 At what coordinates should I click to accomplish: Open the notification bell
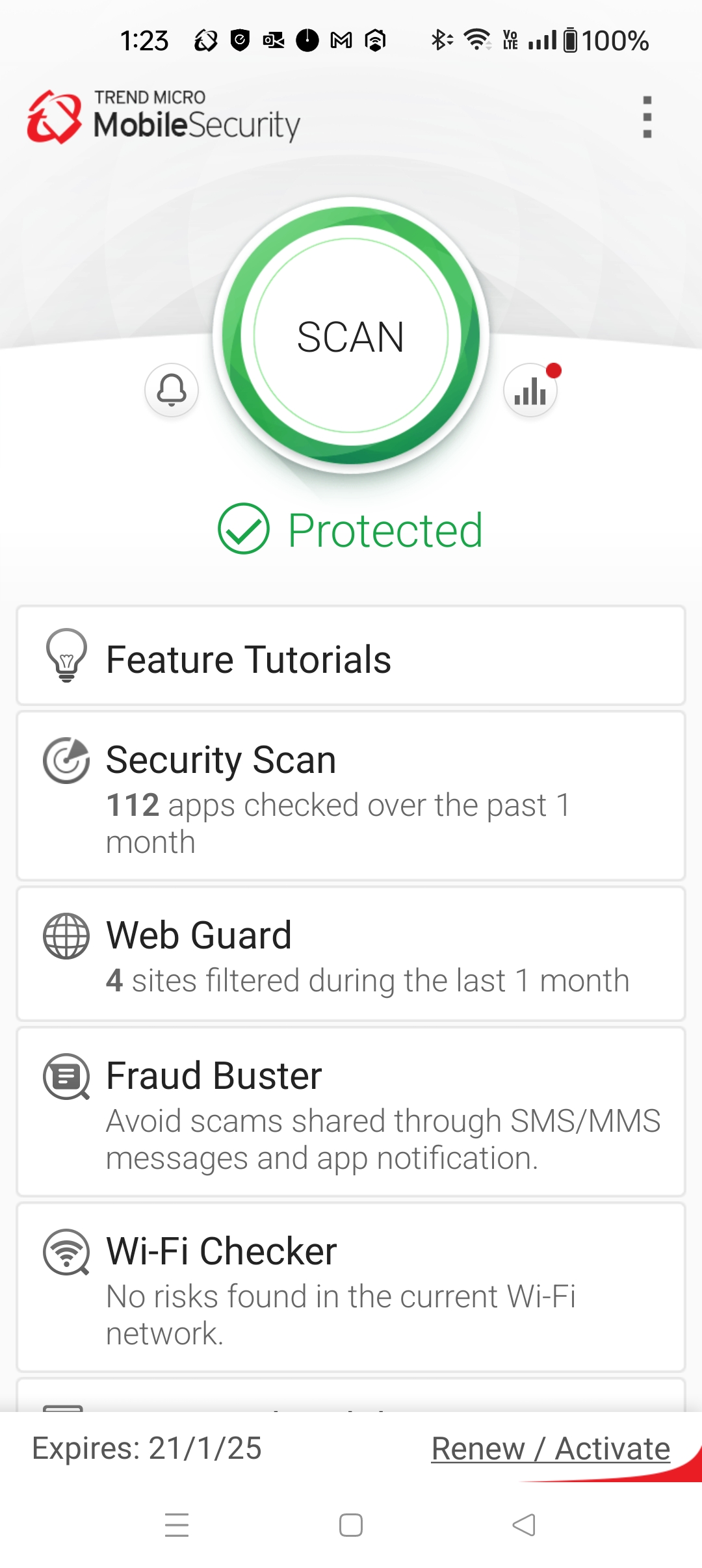(171, 391)
